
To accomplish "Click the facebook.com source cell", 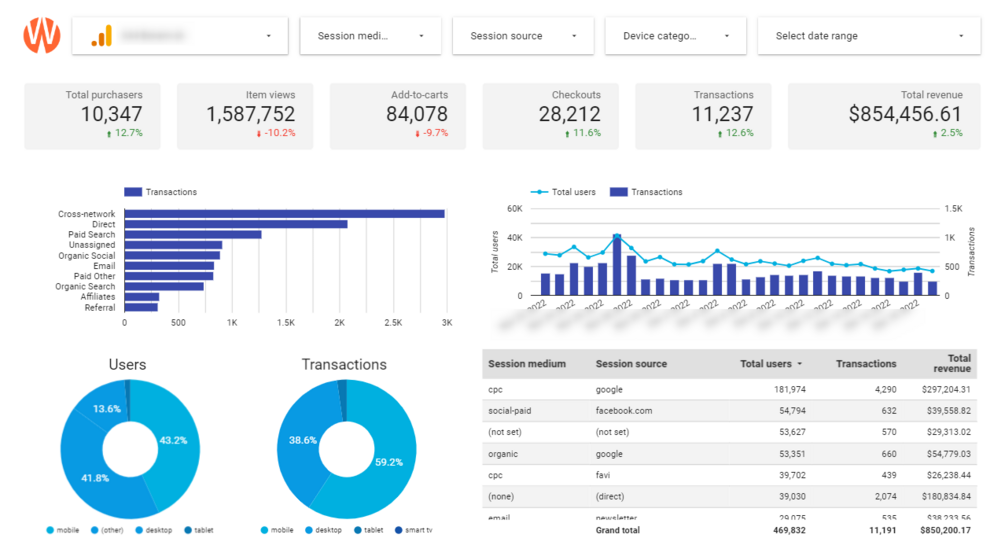I will (624, 411).
